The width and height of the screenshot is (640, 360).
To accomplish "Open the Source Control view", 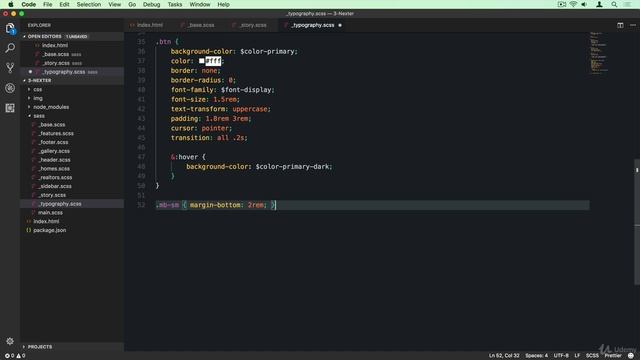I will (10, 68).
